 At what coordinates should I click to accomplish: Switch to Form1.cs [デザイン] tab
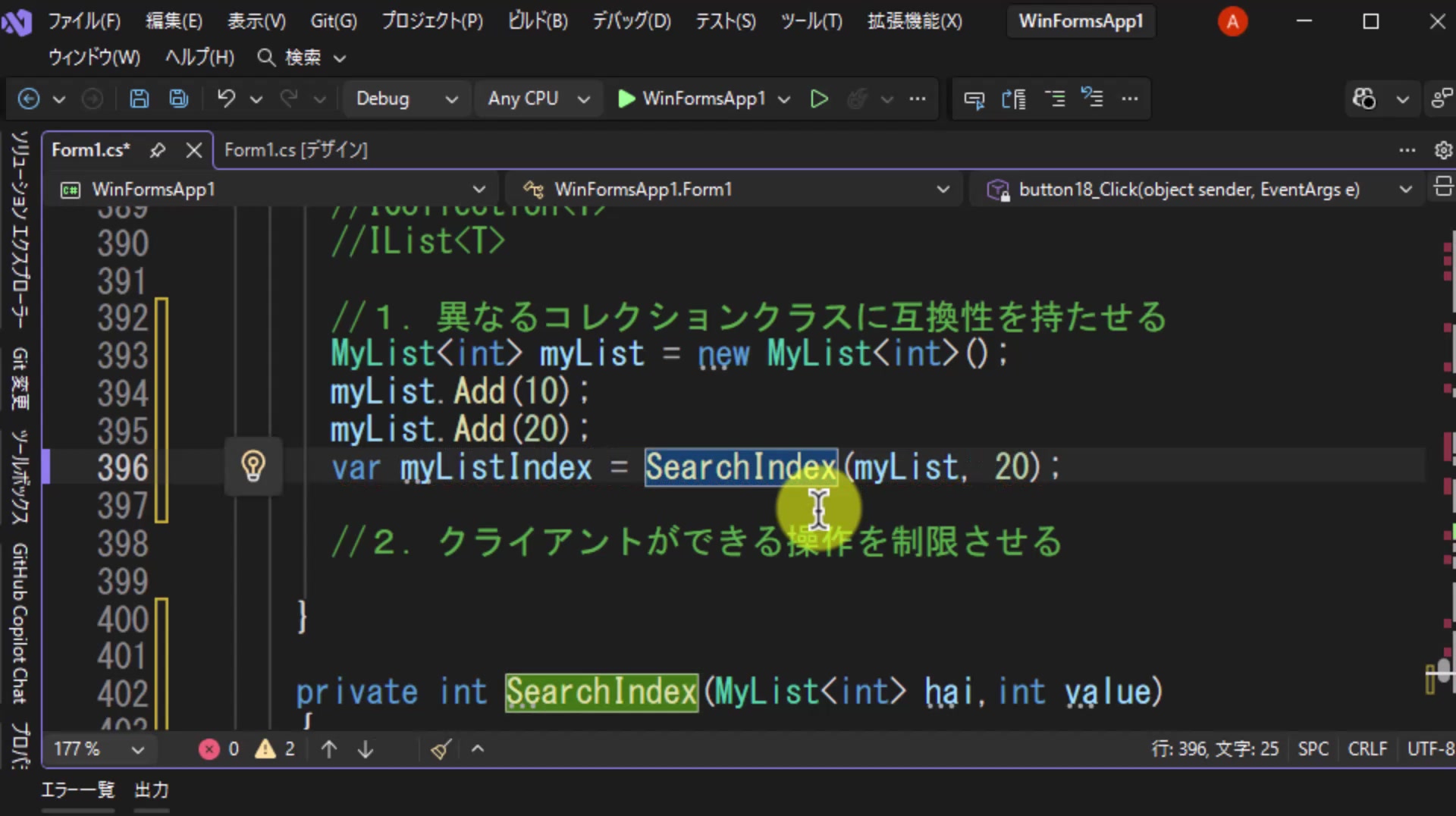tap(296, 150)
